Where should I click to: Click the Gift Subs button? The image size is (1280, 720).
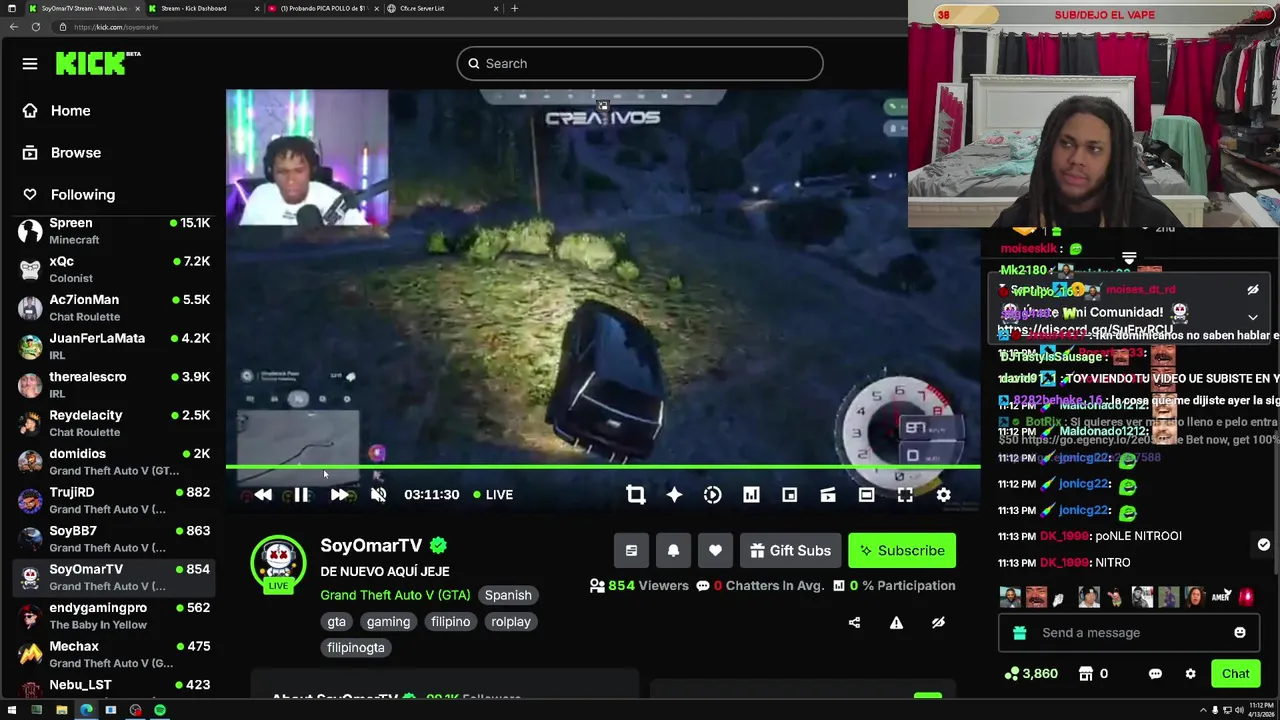click(790, 550)
